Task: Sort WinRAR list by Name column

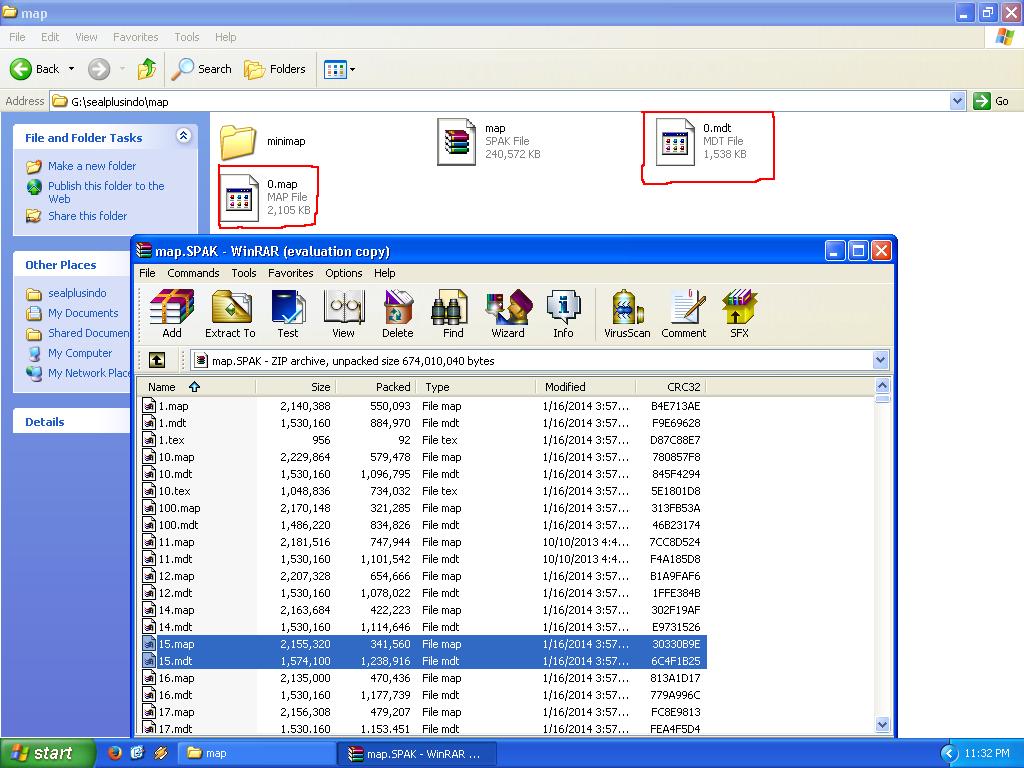Action: pos(197,387)
